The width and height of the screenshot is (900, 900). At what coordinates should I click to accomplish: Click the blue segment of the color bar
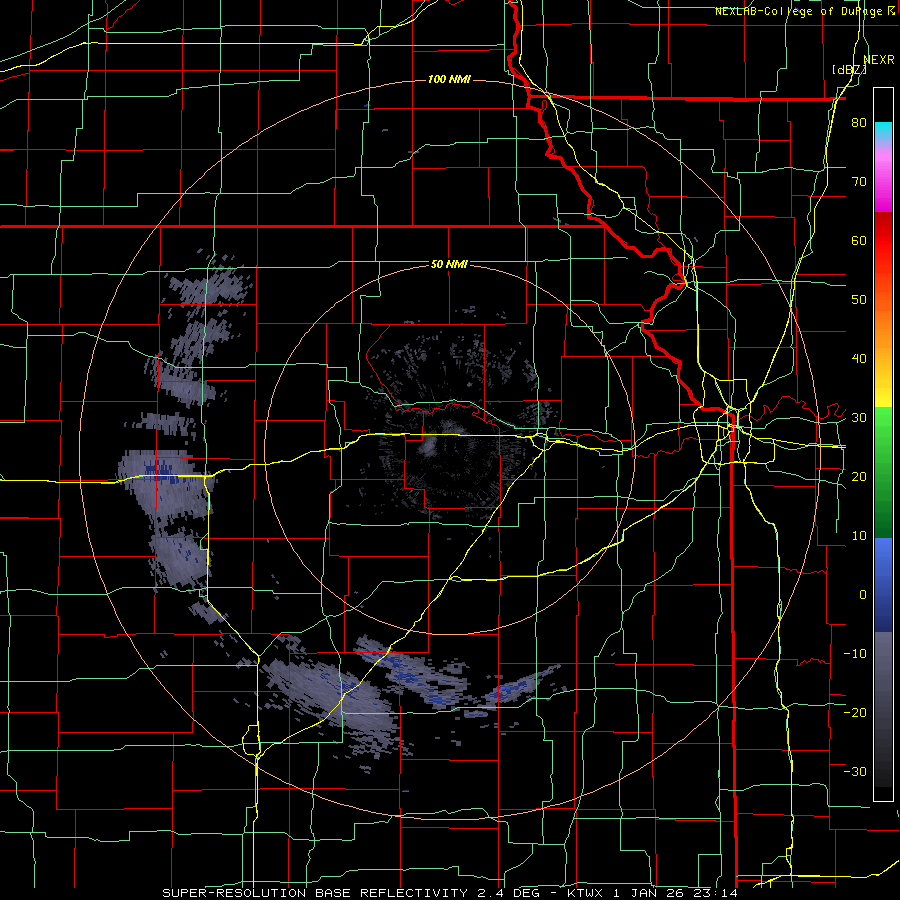click(x=883, y=584)
